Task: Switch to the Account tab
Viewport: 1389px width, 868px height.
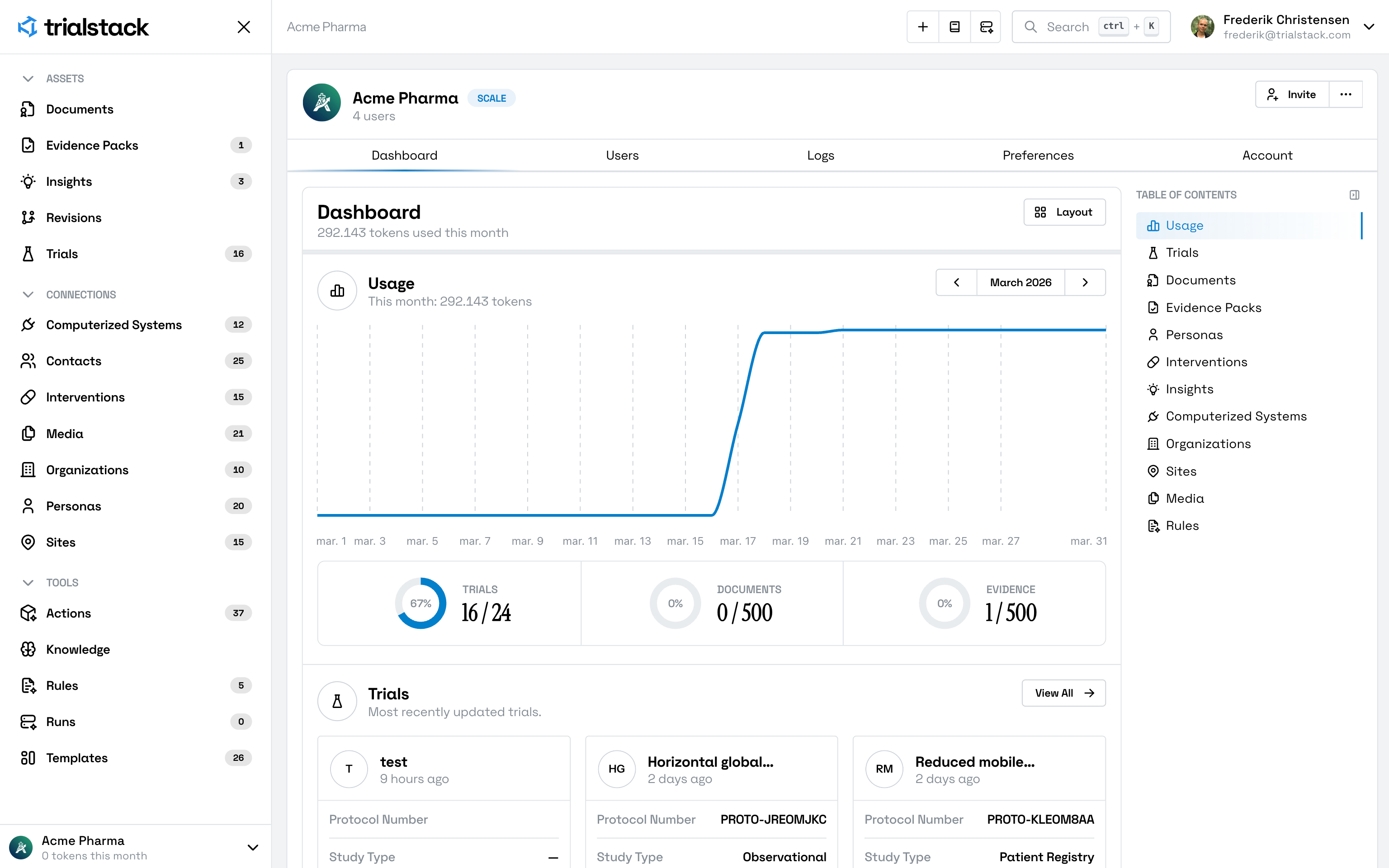Action: (1267, 156)
